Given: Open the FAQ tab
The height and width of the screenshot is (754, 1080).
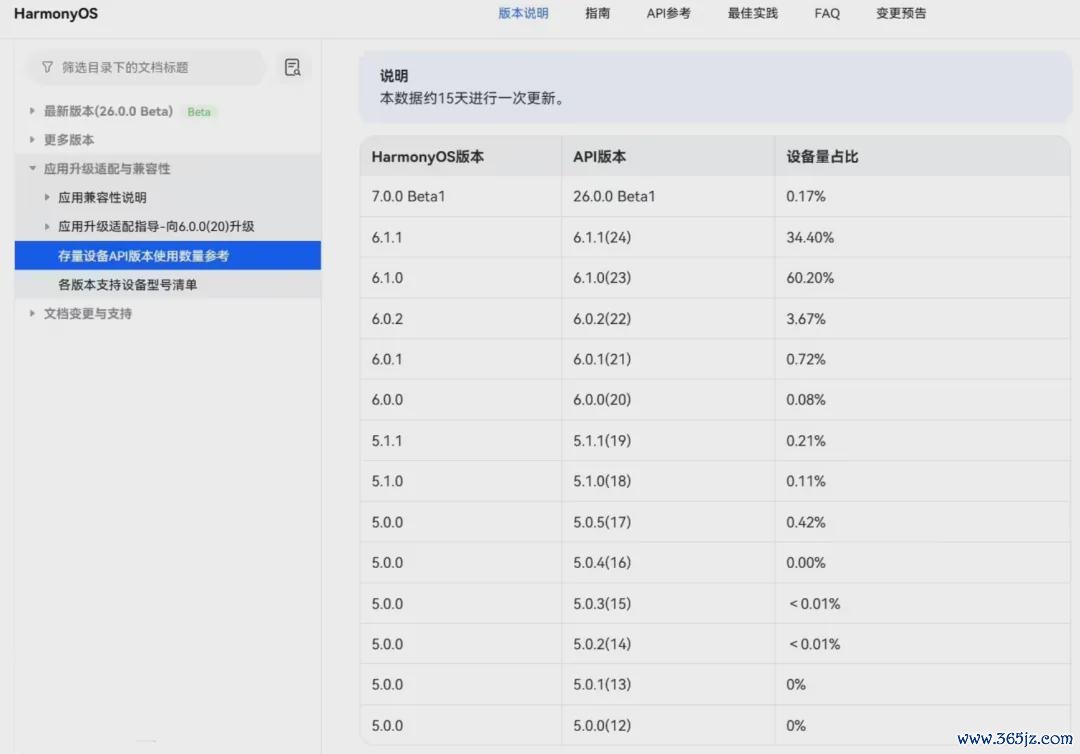Looking at the screenshot, I should (x=827, y=13).
